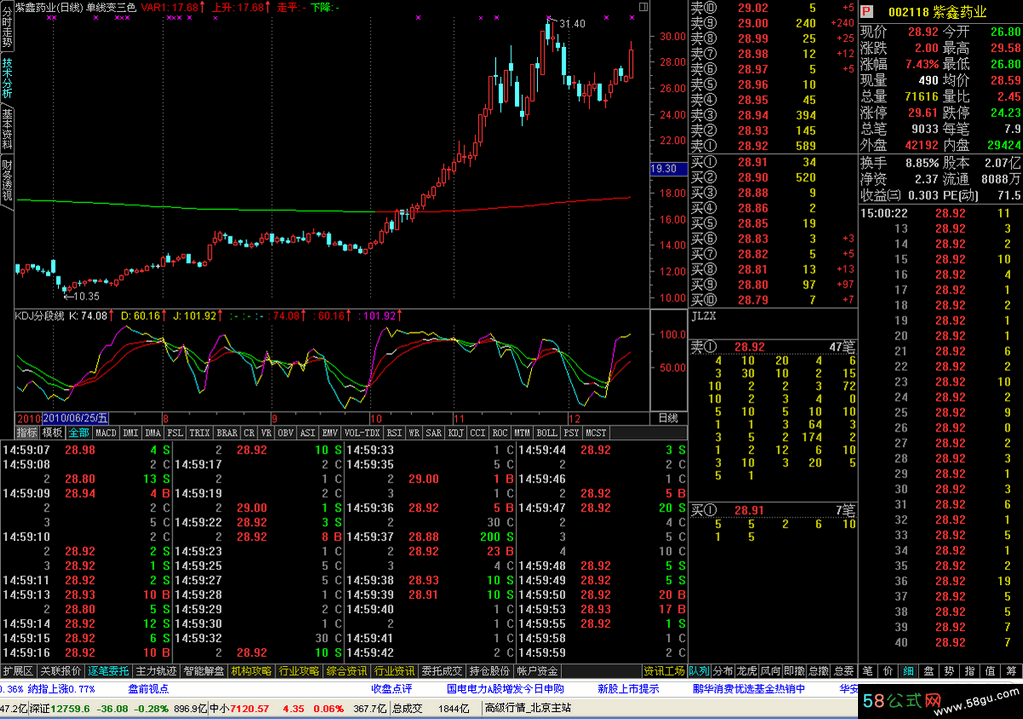Open the 行业攻略 bottom tab
The height and width of the screenshot is (719, 1023).
299,671
